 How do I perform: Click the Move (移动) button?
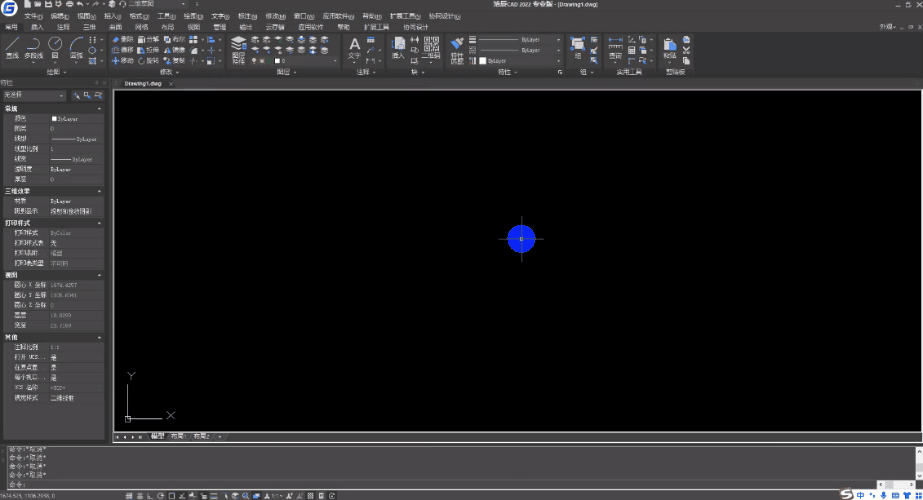pos(122,60)
